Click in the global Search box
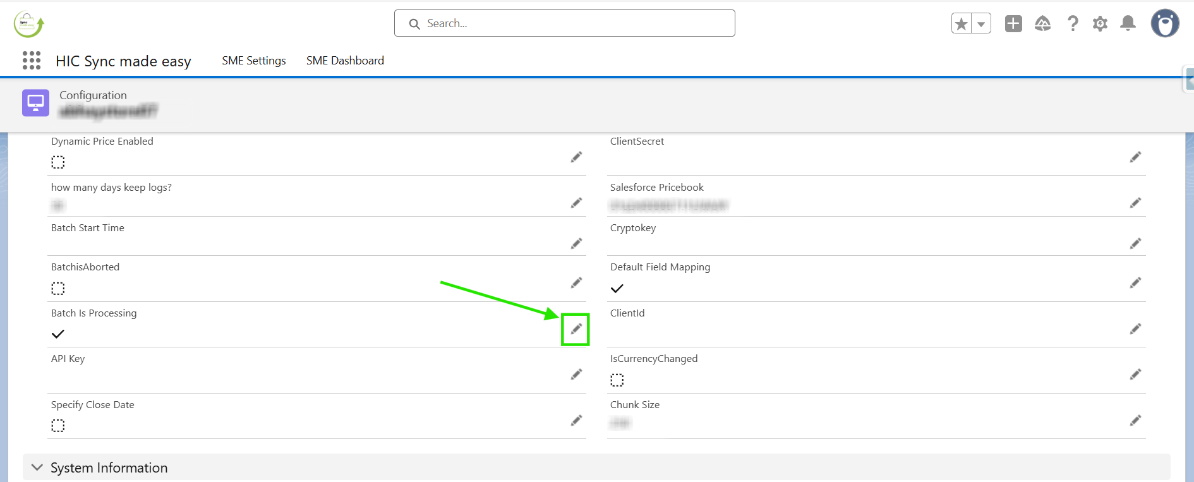 click(565, 23)
